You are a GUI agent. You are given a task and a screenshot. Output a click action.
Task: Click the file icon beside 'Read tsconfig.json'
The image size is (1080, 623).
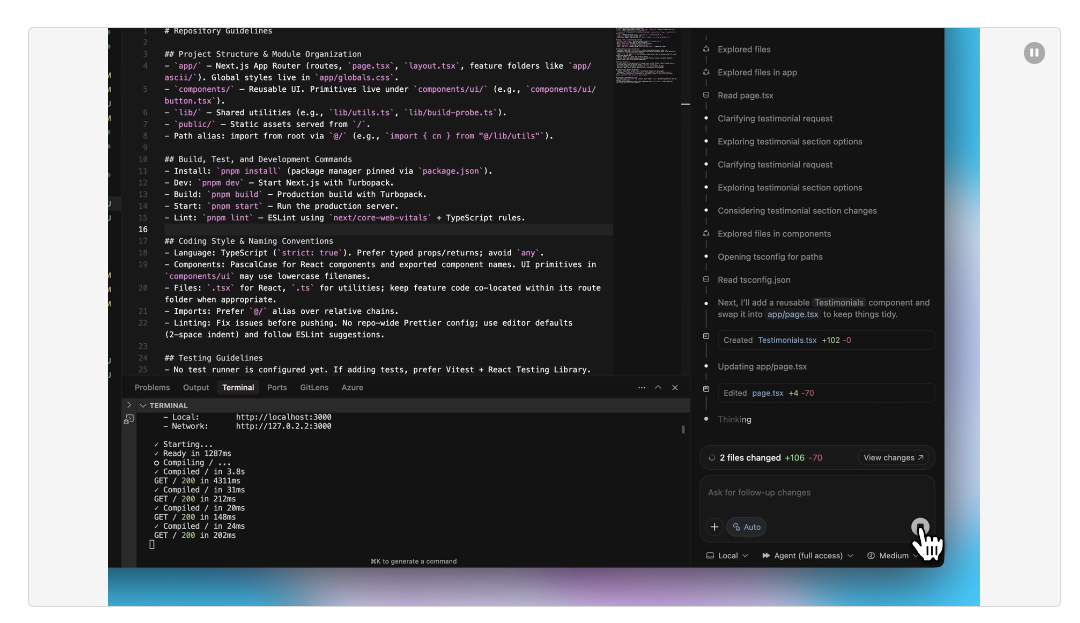point(706,279)
